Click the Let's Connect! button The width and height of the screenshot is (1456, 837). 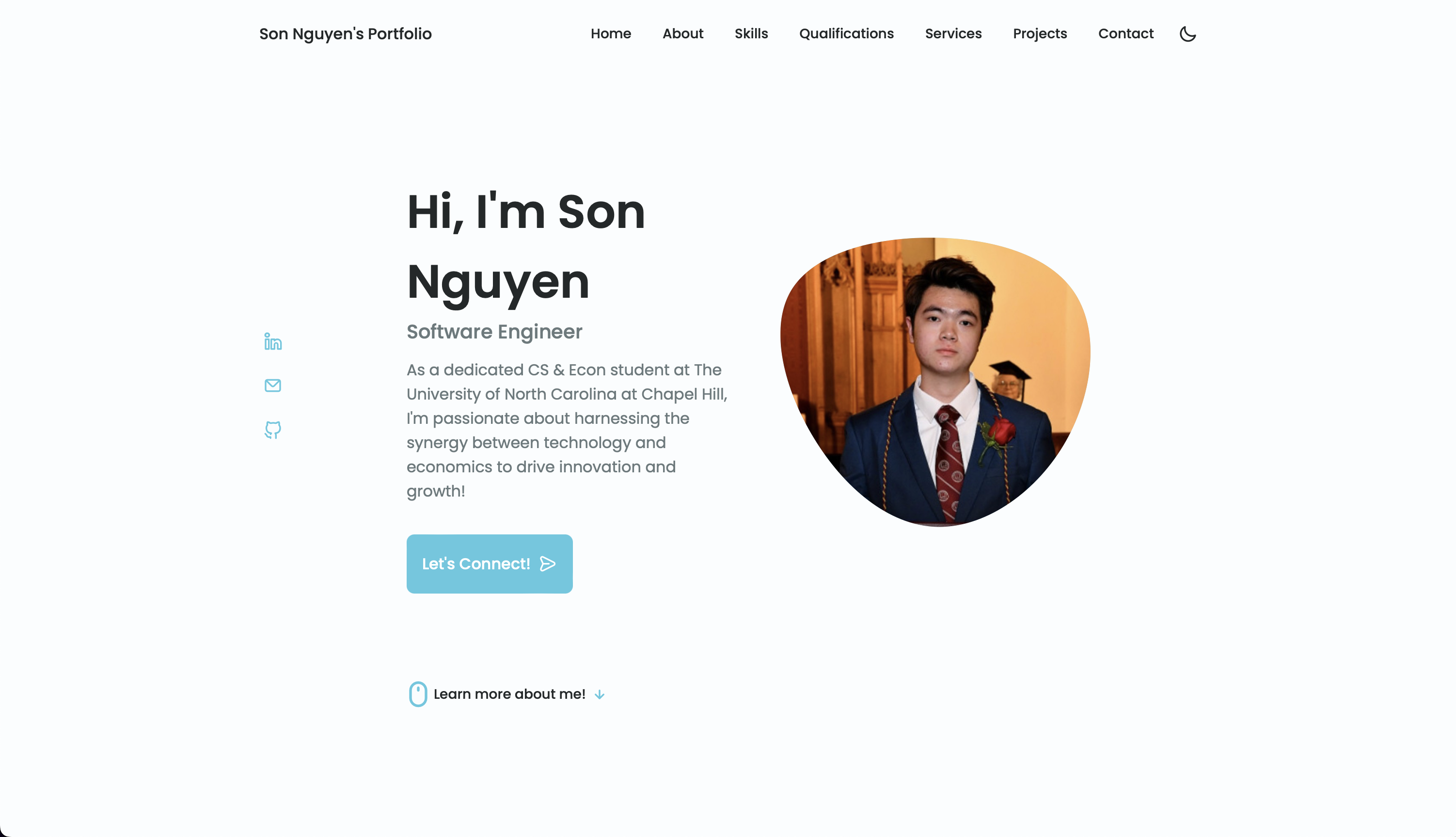tap(490, 564)
